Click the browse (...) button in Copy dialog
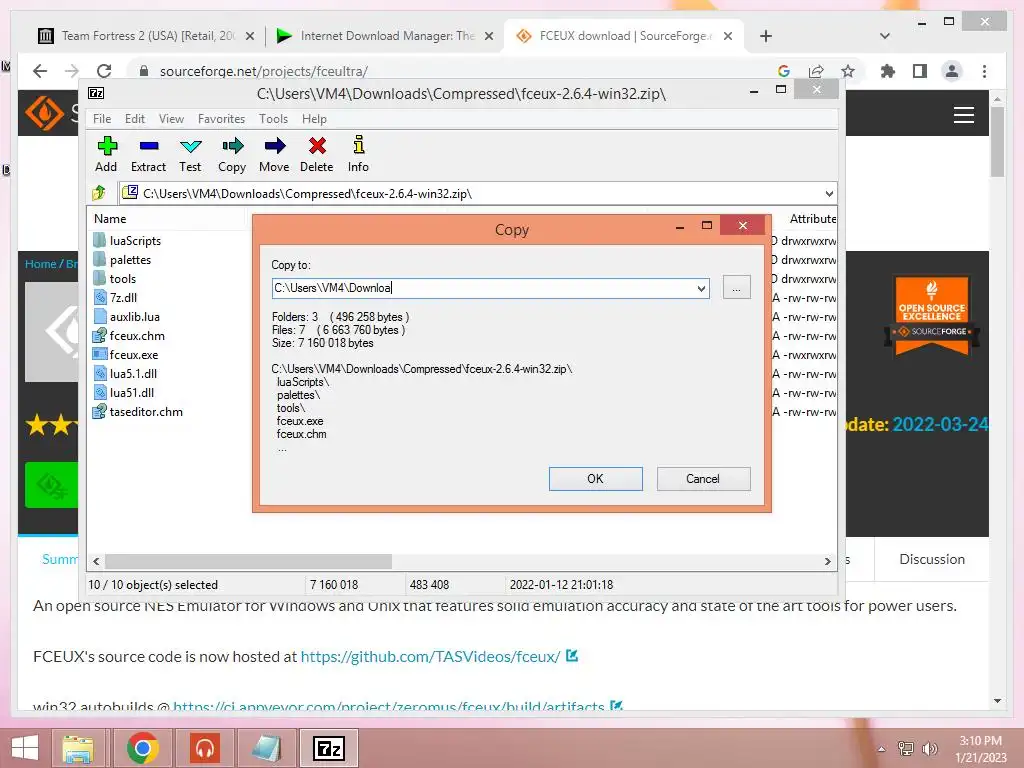 point(737,287)
